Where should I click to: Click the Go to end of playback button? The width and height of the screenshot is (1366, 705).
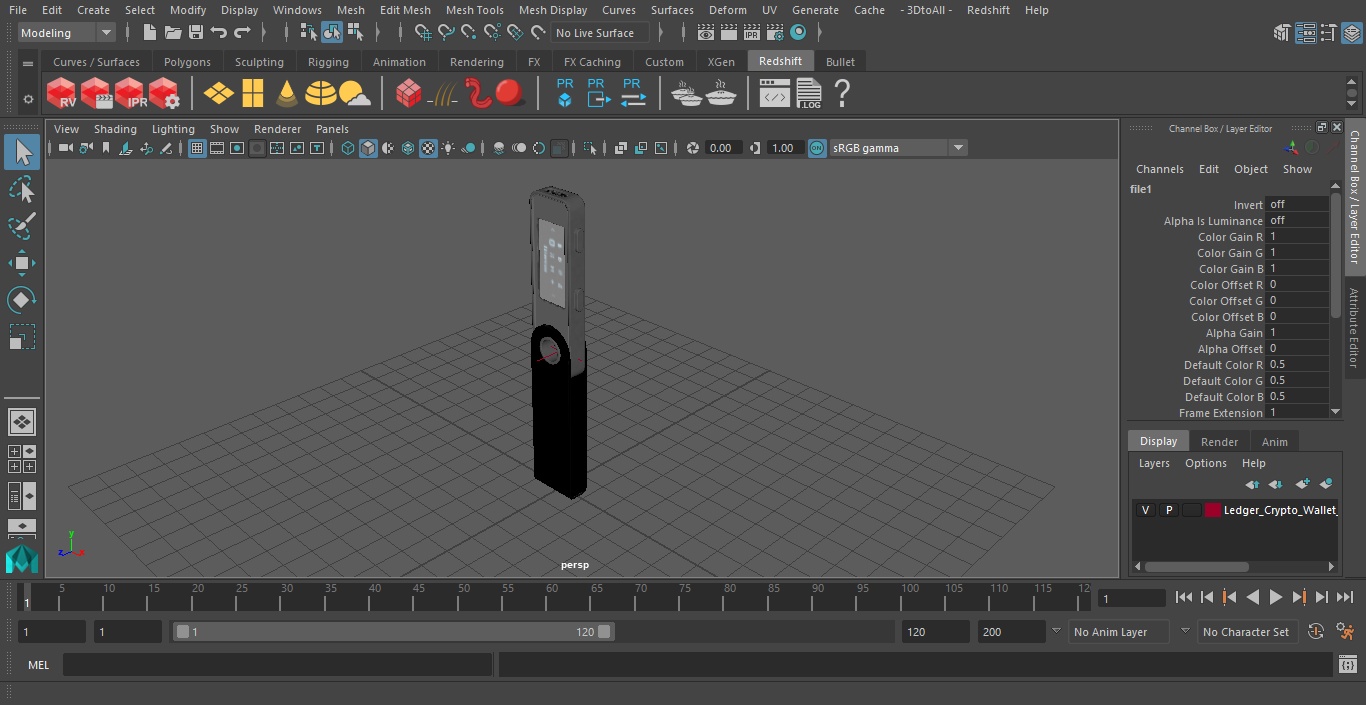tap(1345, 597)
